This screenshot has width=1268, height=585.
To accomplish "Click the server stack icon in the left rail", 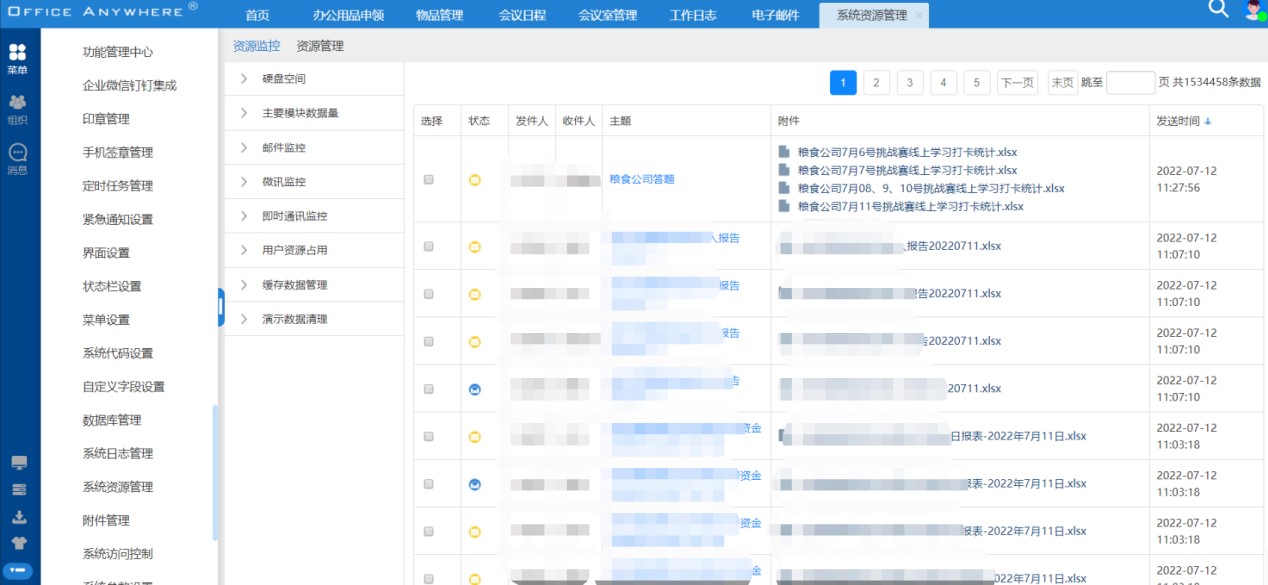I will tap(18, 490).
